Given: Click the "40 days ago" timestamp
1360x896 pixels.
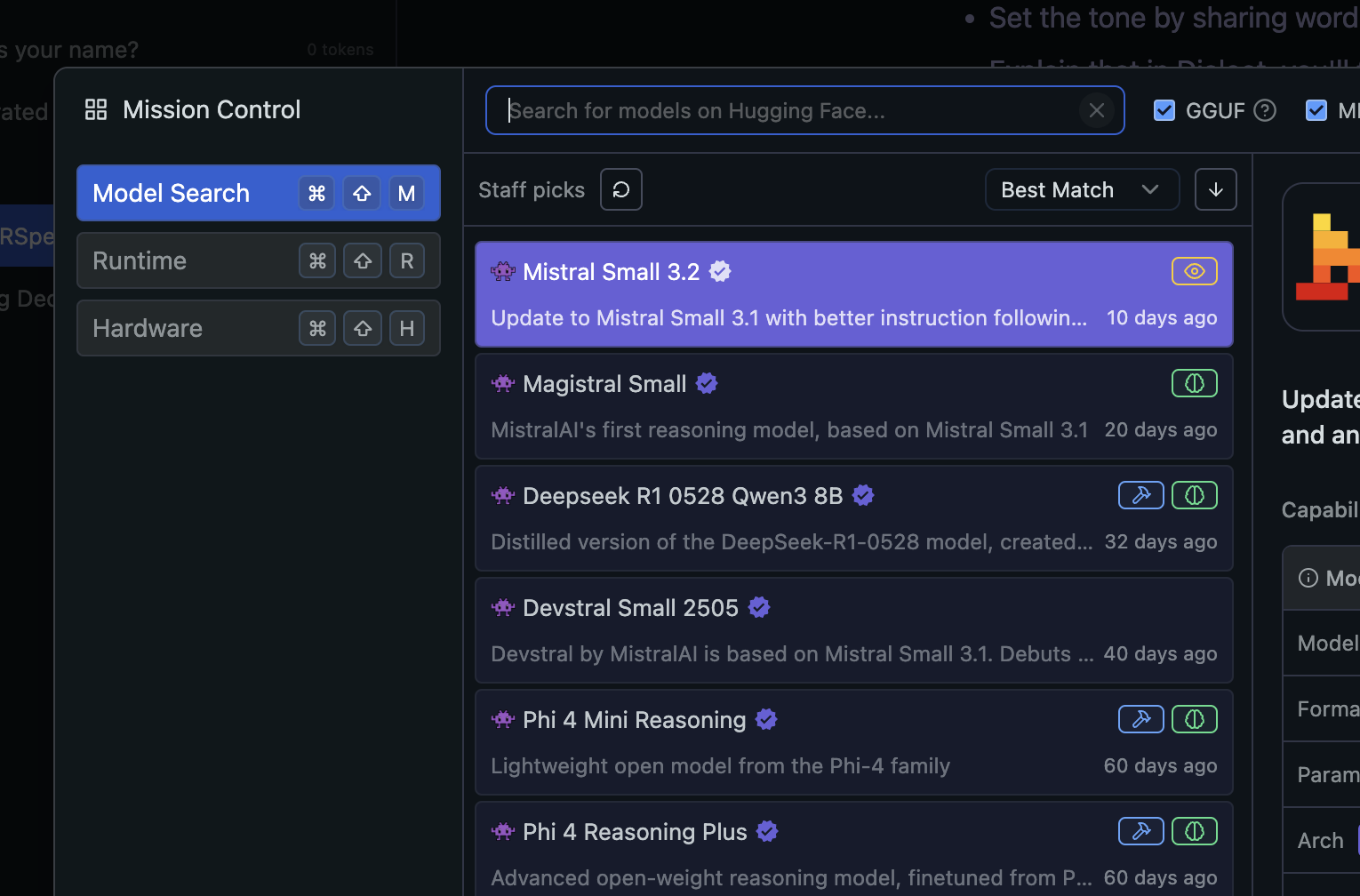Looking at the screenshot, I should click(1160, 653).
